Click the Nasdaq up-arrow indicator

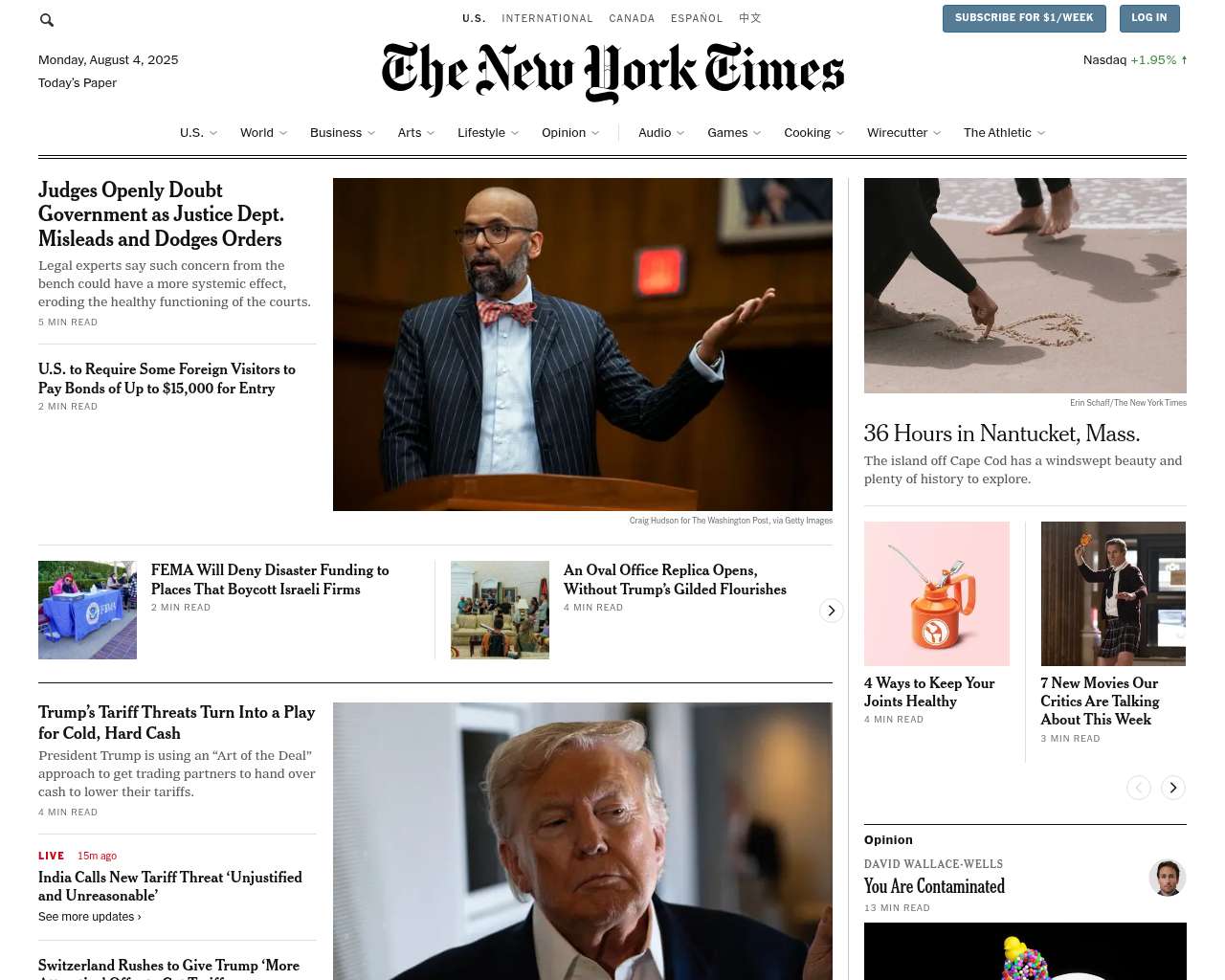[1184, 60]
